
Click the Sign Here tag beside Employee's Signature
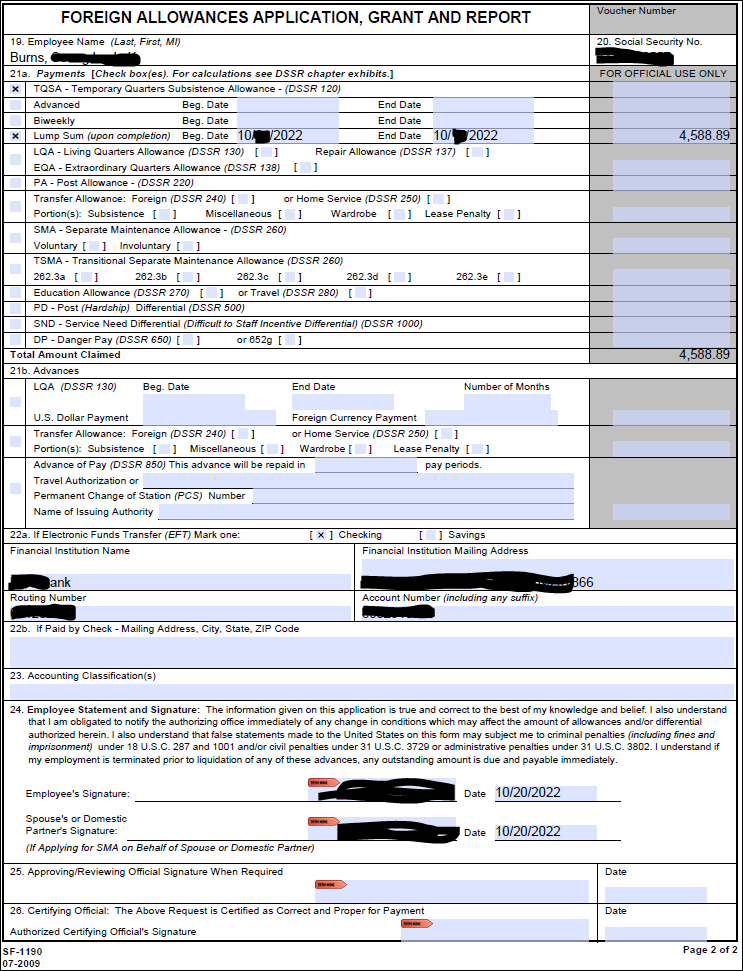pyautogui.click(x=323, y=783)
